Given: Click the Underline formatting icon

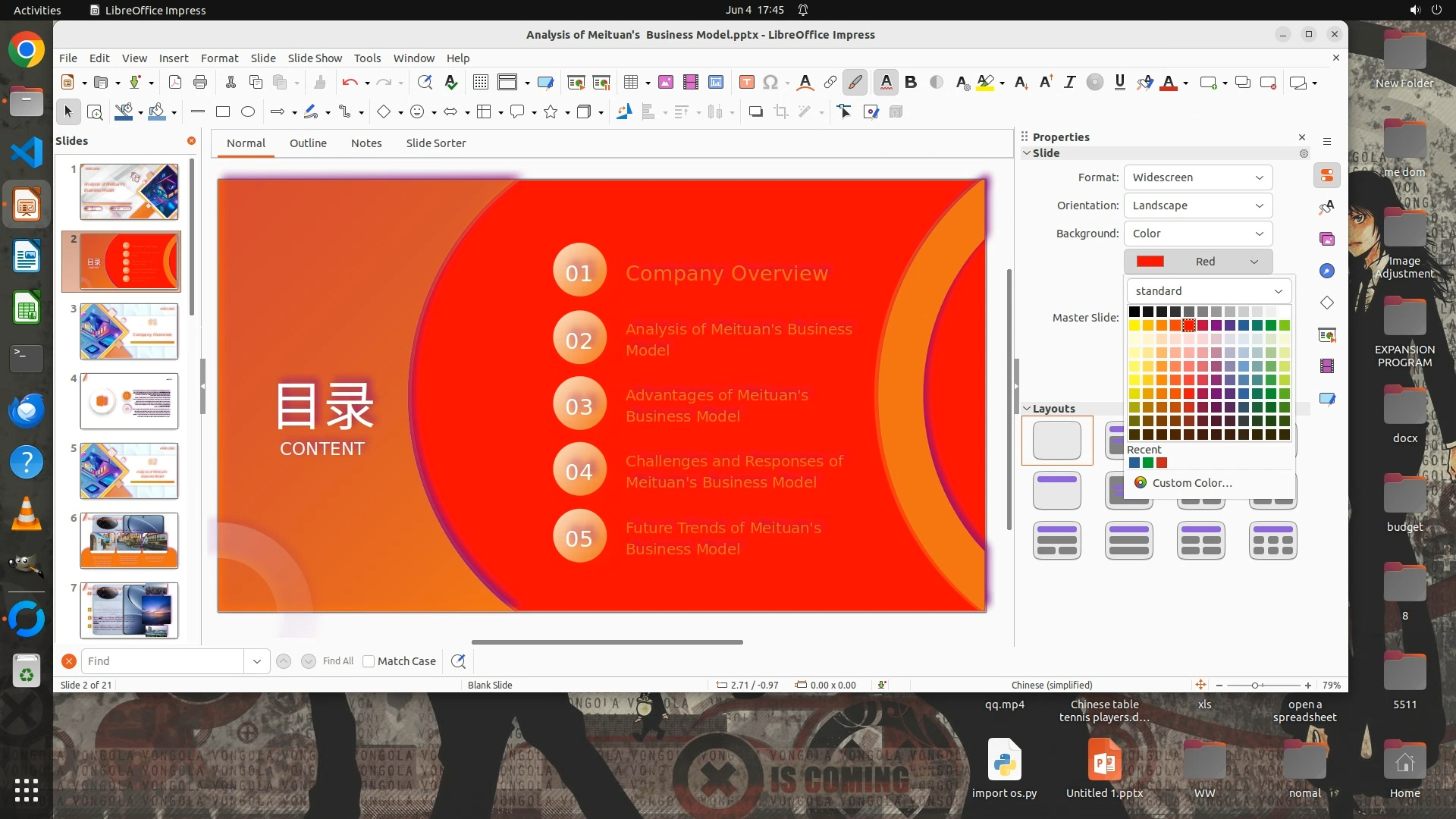Looking at the screenshot, I should (1119, 83).
